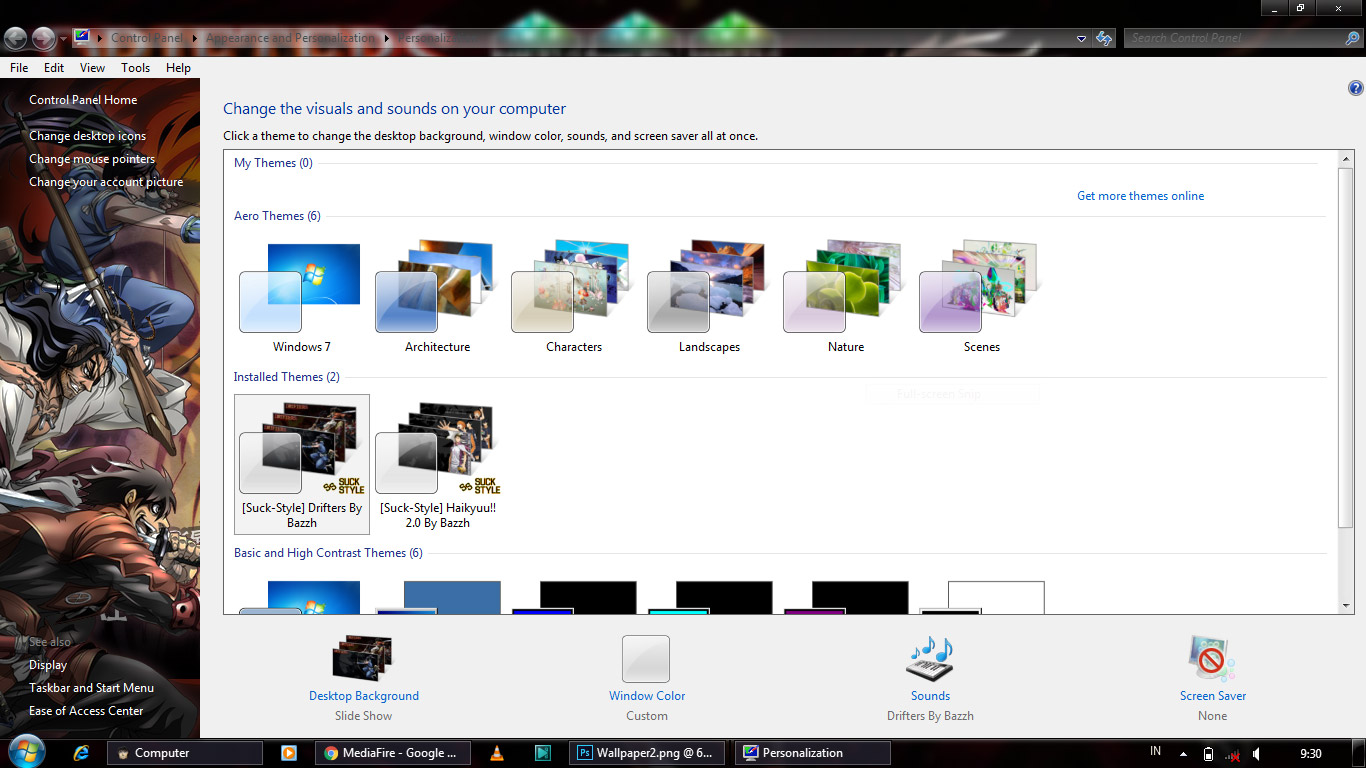This screenshot has width=1366, height=768.
Task: Open the Help menu
Action: (178, 68)
